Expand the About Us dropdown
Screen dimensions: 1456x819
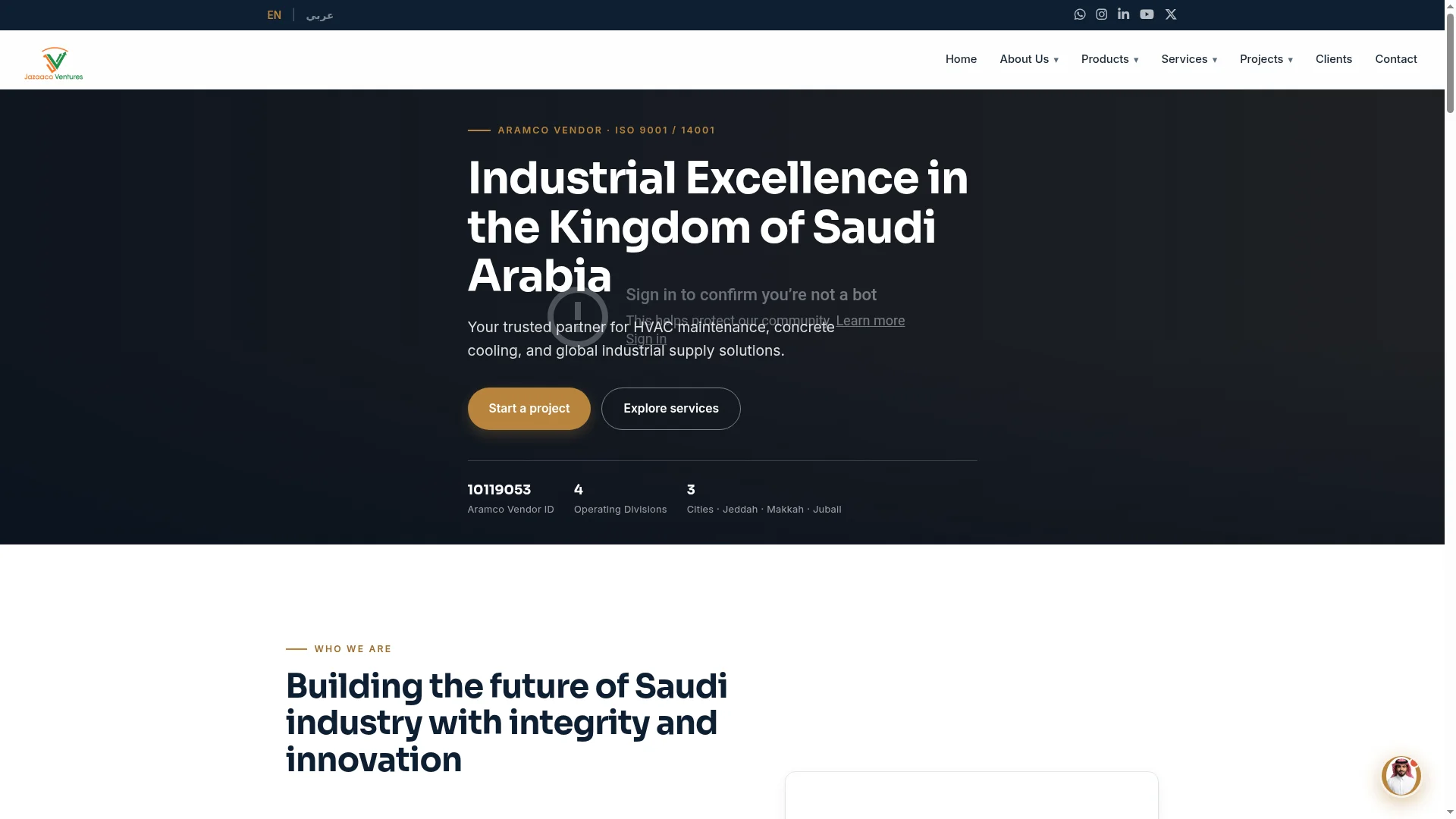coord(1029,59)
